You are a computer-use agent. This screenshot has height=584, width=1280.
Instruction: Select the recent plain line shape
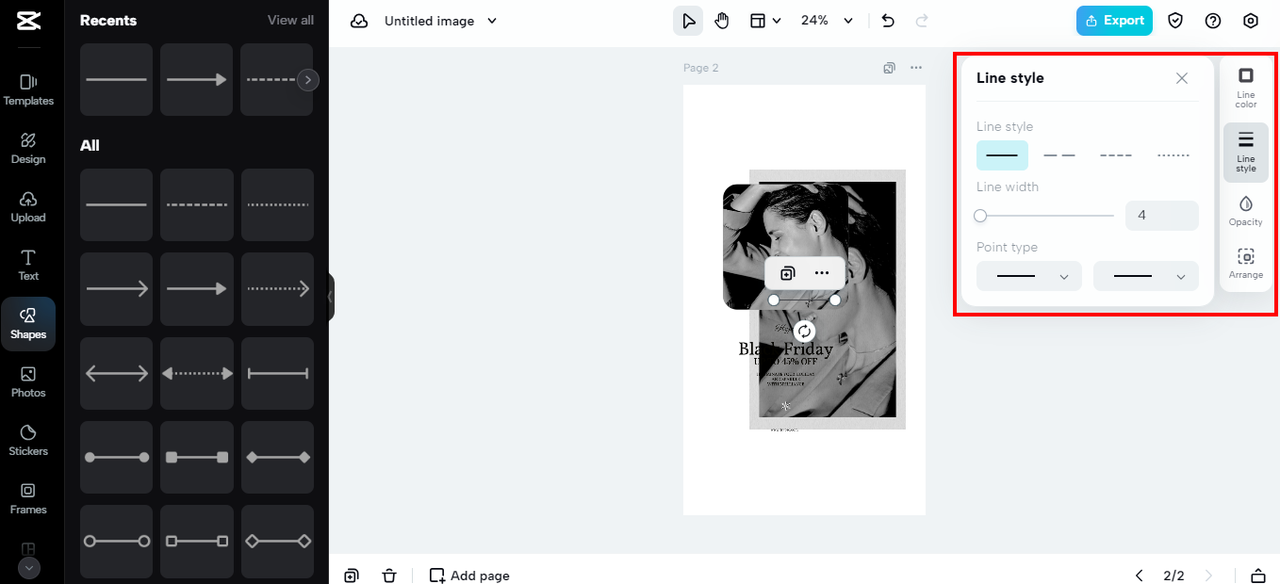click(x=116, y=79)
